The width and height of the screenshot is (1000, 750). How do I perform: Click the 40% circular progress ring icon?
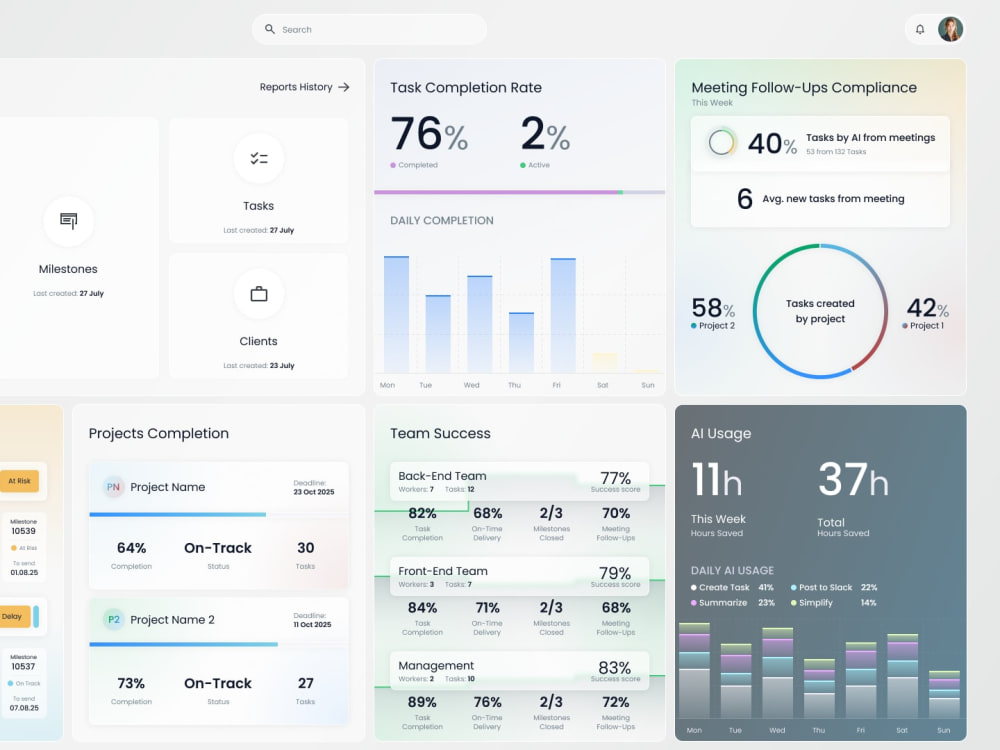(721, 142)
